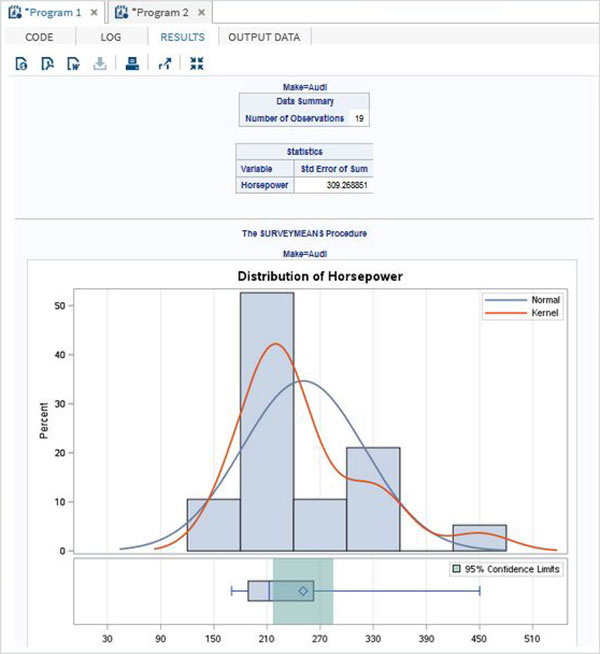This screenshot has height=654, width=600.
Task: Open the LOG tab
Action: (110, 37)
